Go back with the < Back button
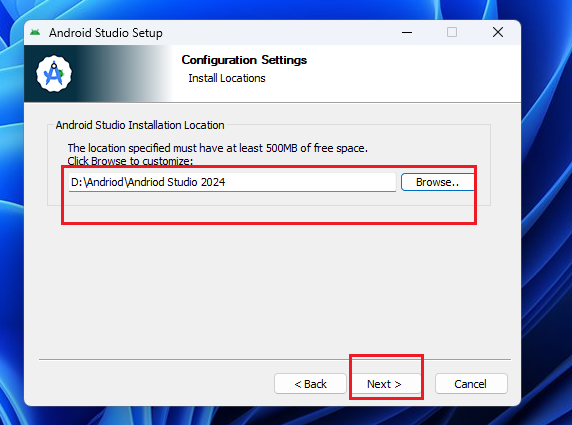This screenshot has height=425, width=572. point(310,383)
